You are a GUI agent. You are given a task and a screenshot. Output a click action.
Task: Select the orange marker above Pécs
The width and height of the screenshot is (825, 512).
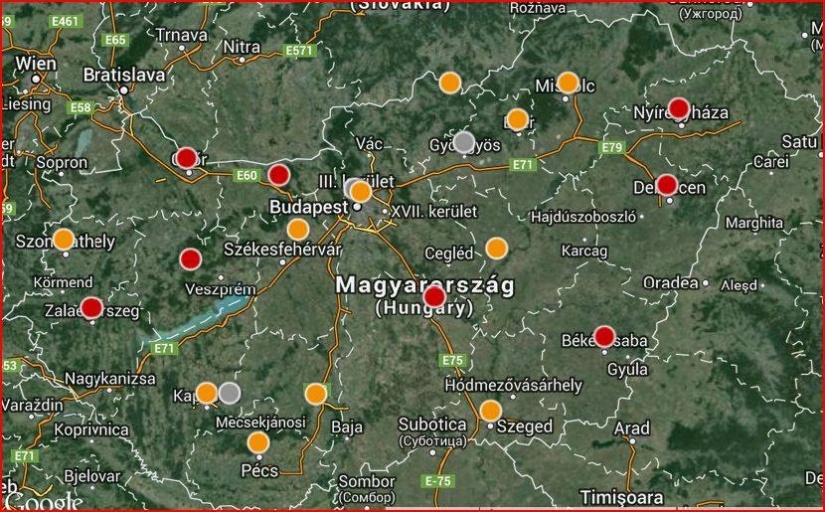(x=258, y=442)
